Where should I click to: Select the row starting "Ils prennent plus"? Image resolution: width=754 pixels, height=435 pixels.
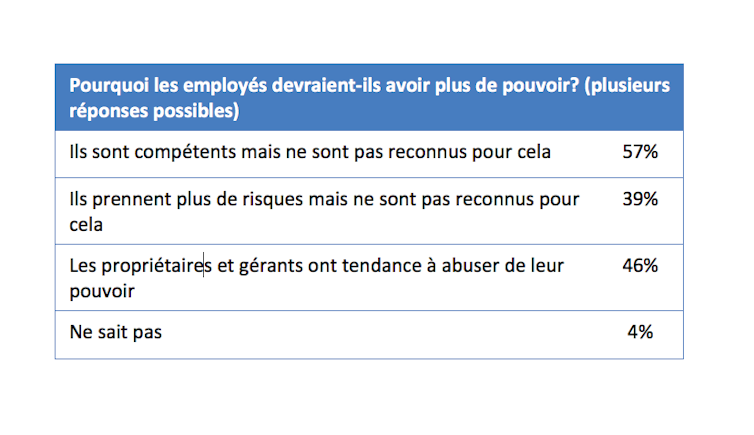(324, 199)
